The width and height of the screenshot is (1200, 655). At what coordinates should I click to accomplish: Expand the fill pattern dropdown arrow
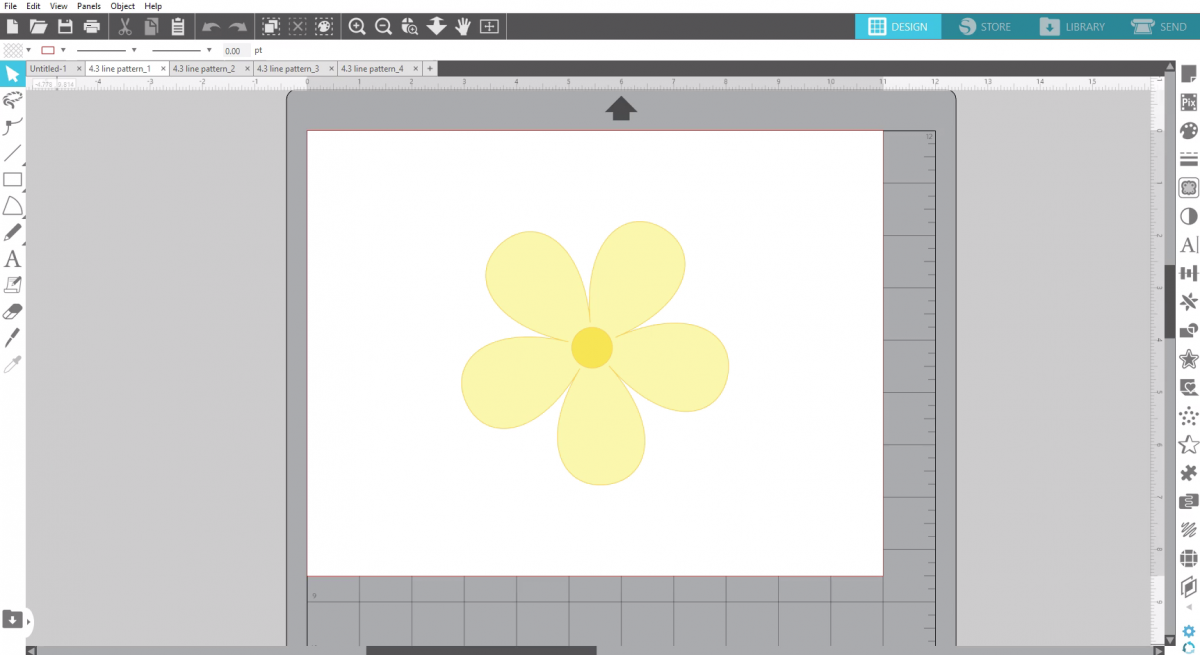[x=28, y=50]
